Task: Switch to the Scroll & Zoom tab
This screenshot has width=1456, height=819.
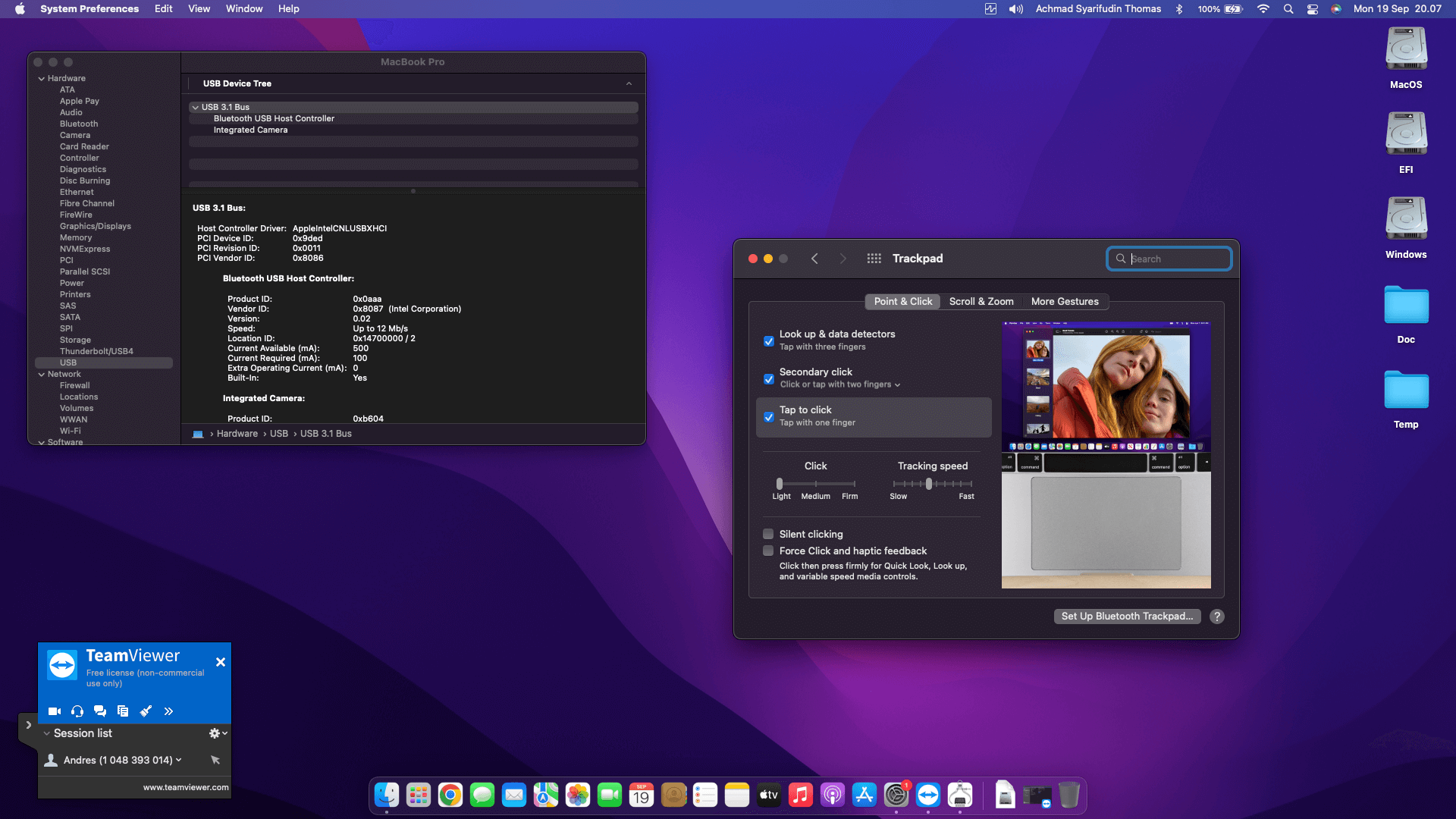Action: (x=981, y=301)
